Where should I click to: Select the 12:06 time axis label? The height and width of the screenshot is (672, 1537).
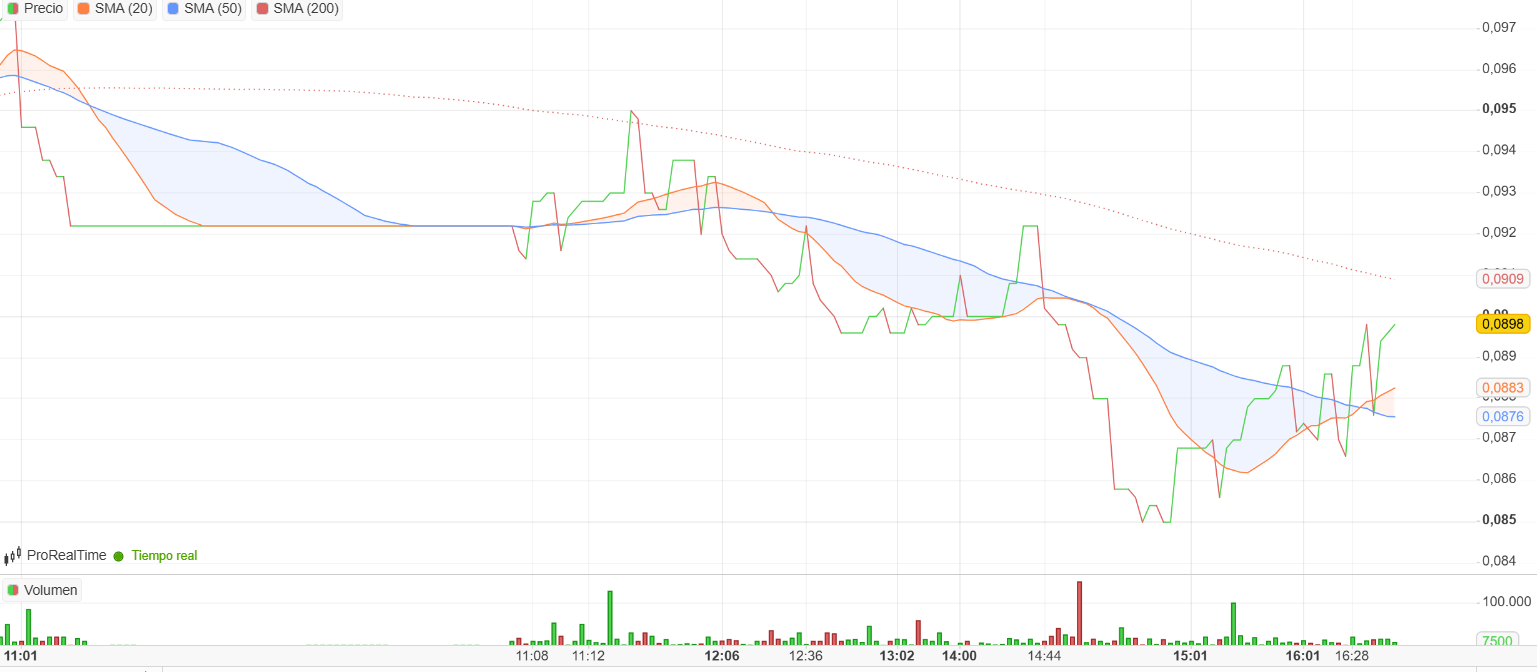point(722,656)
